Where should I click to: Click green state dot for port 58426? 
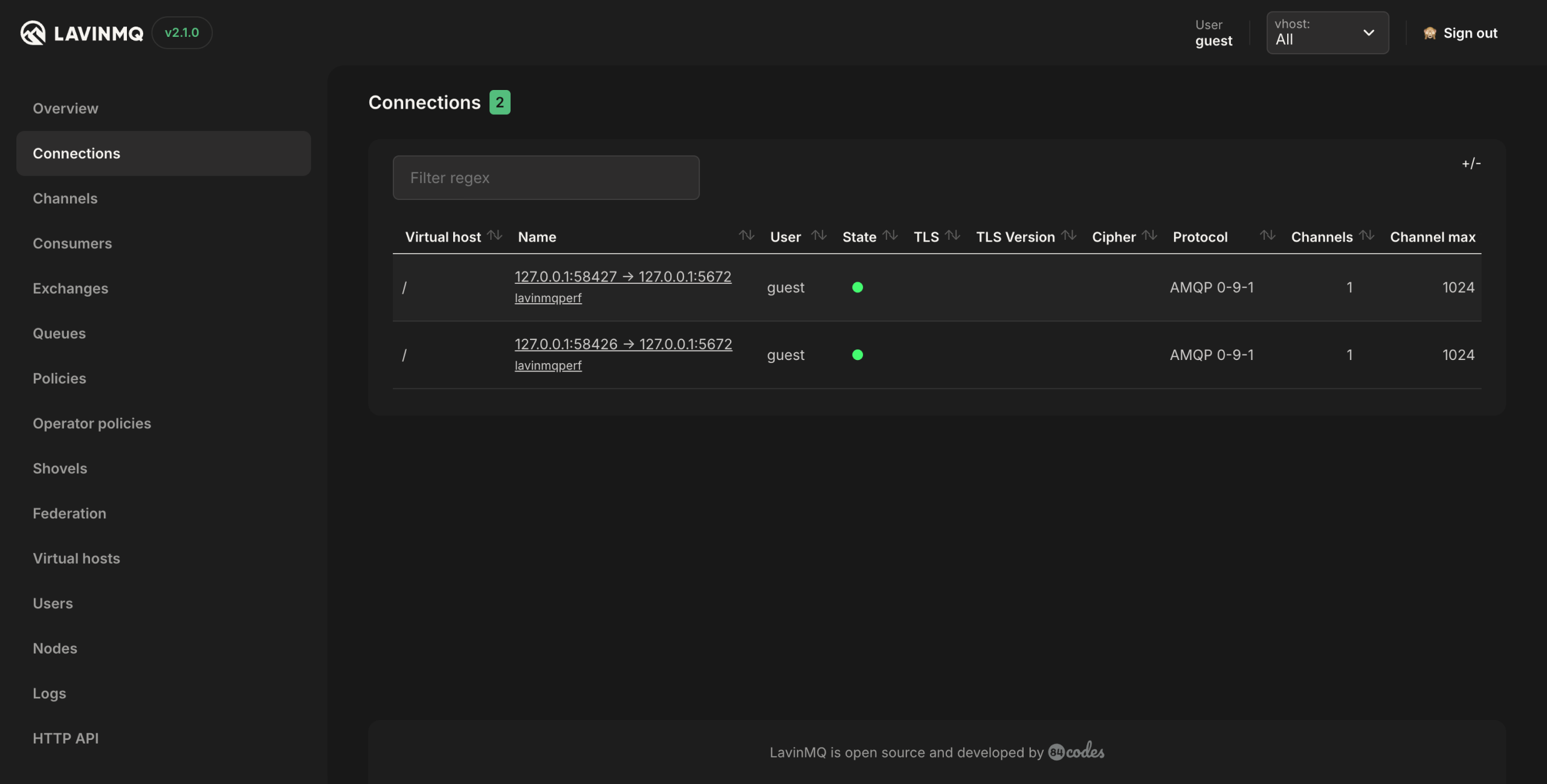click(x=857, y=355)
